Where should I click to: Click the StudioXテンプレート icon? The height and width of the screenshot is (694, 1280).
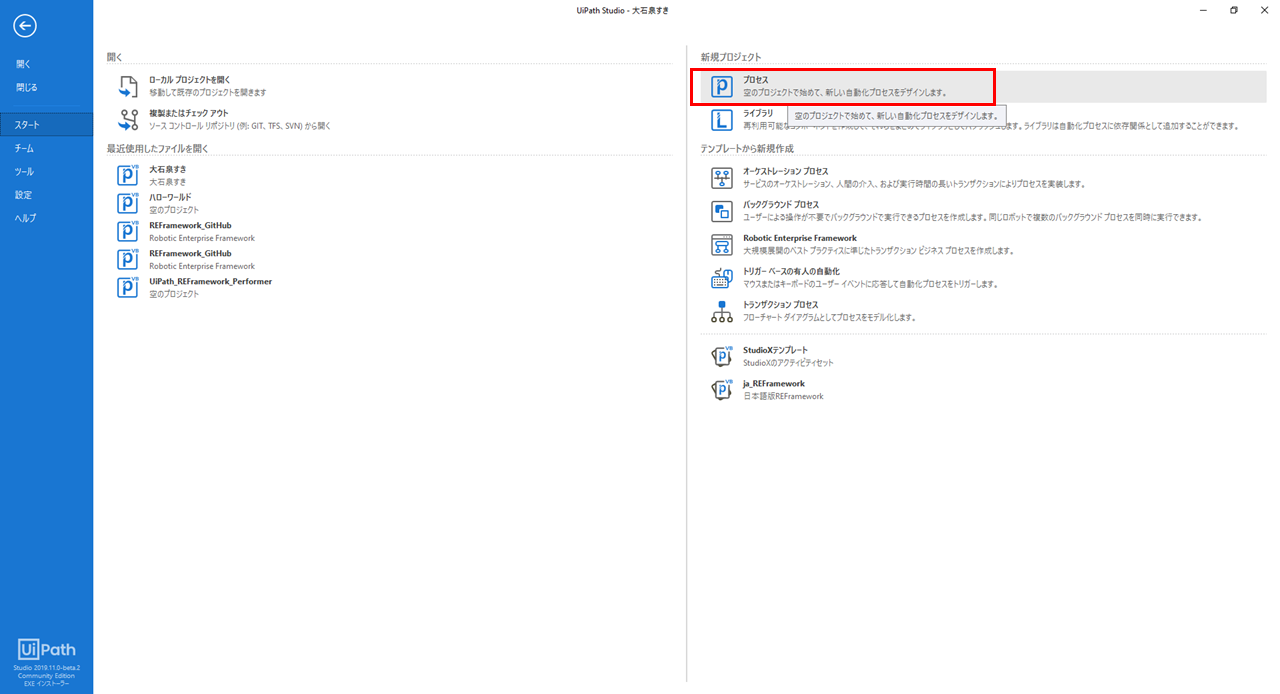[722, 357]
